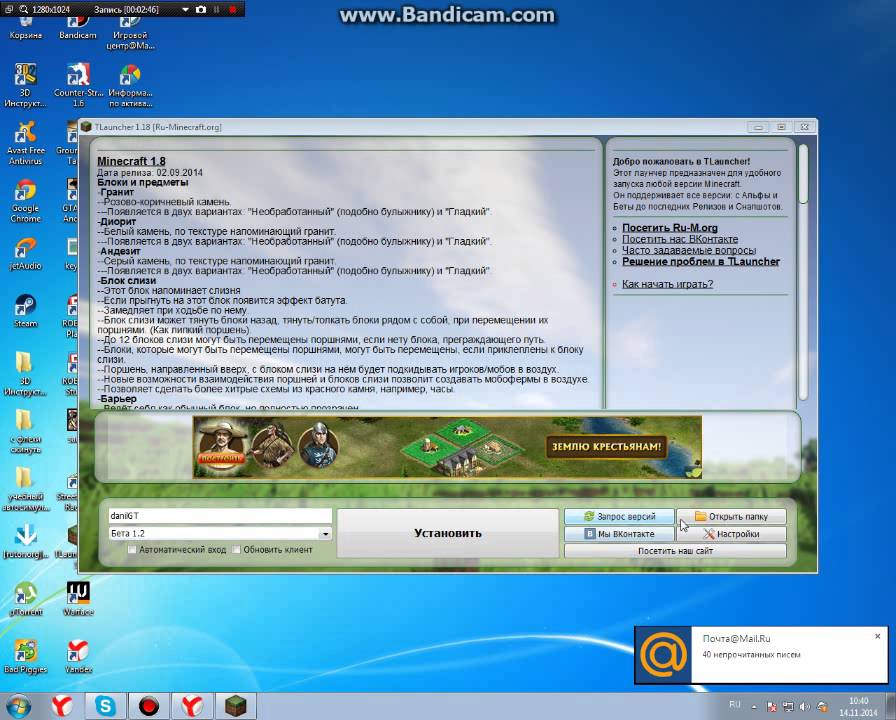
Task: Open jetAudio desktop shortcut
Action: tap(25, 253)
